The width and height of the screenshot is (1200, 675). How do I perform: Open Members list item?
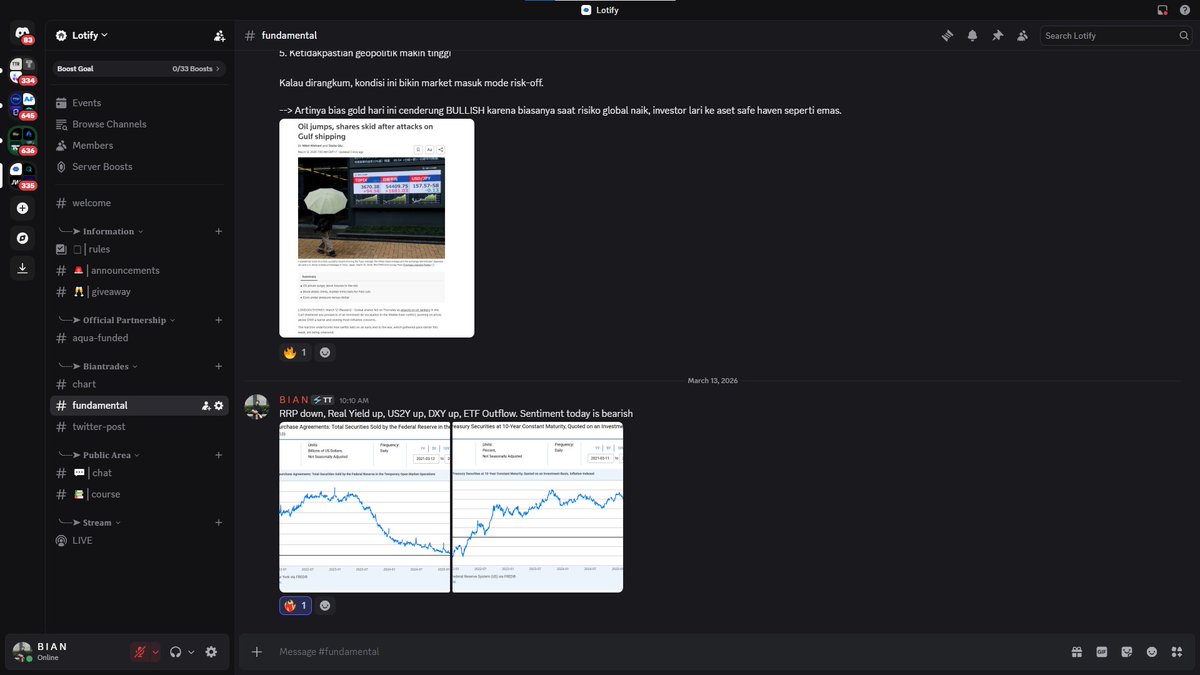(x=138, y=145)
